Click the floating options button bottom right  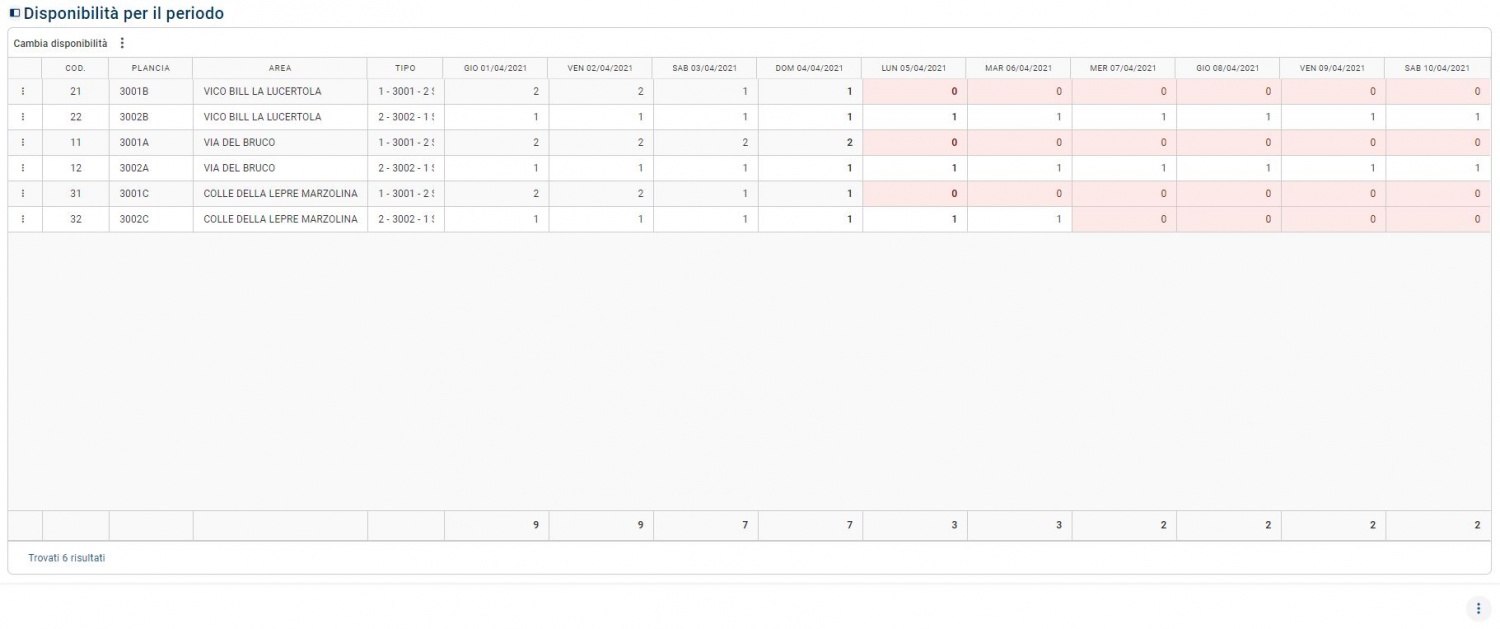(x=1478, y=608)
